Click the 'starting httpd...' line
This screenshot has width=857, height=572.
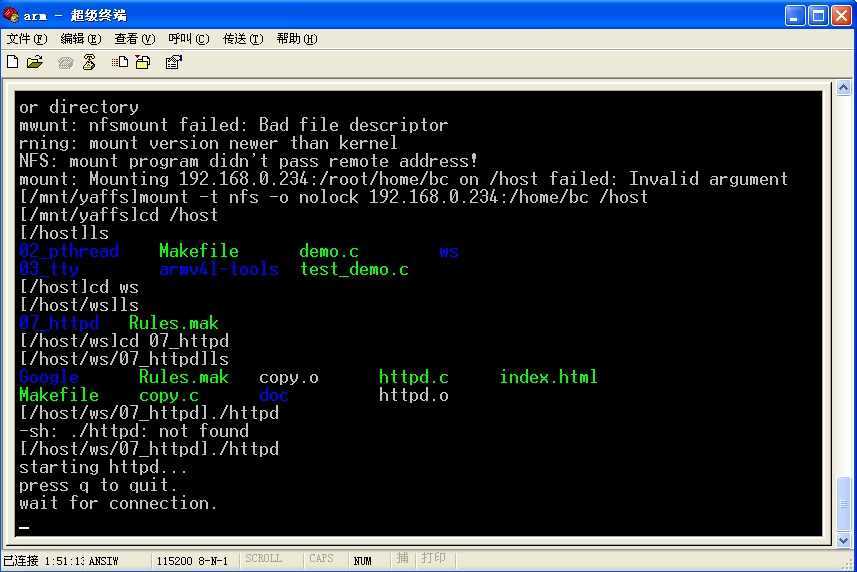pyautogui.click(x=103, y=467)
